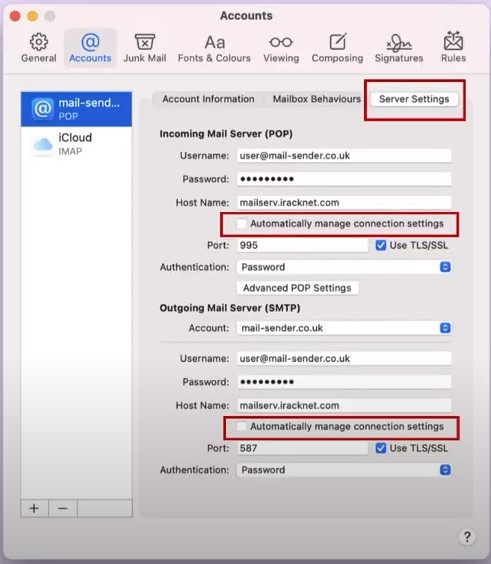Screen dimensions: 491x564
Task: Click the incoming Password field
Action: 344,179
